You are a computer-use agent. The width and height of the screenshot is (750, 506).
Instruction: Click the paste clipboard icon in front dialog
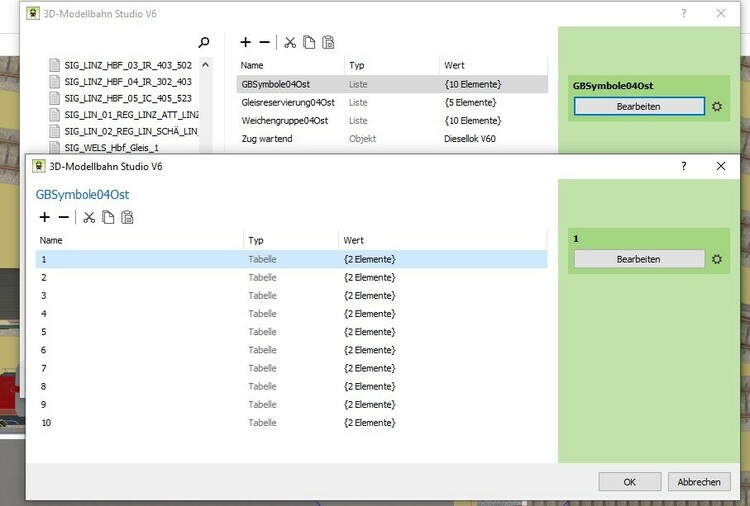(127, 217)
